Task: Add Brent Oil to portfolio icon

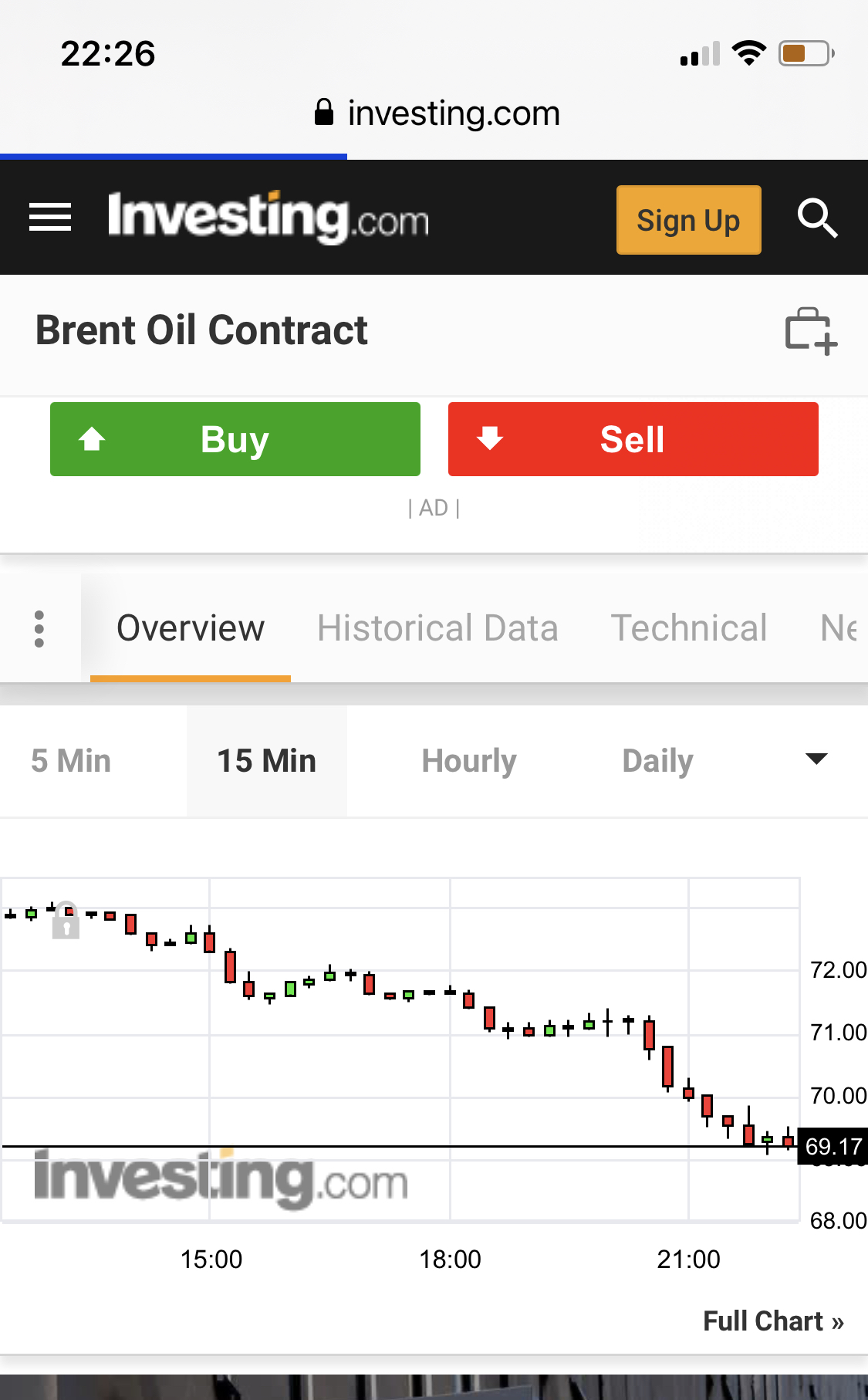Action: (810, 332)
